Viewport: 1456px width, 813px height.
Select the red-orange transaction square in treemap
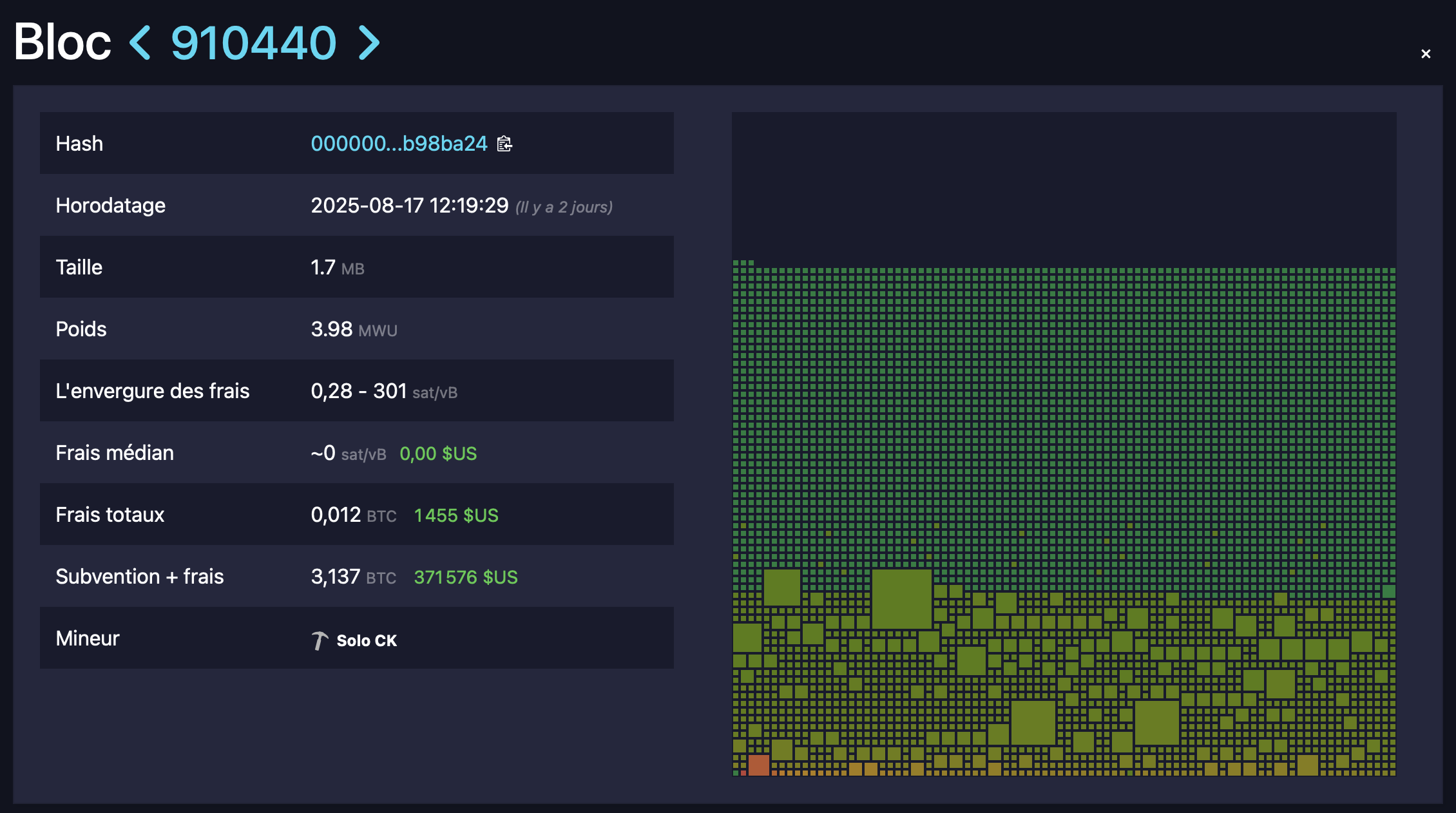point(758,765)
